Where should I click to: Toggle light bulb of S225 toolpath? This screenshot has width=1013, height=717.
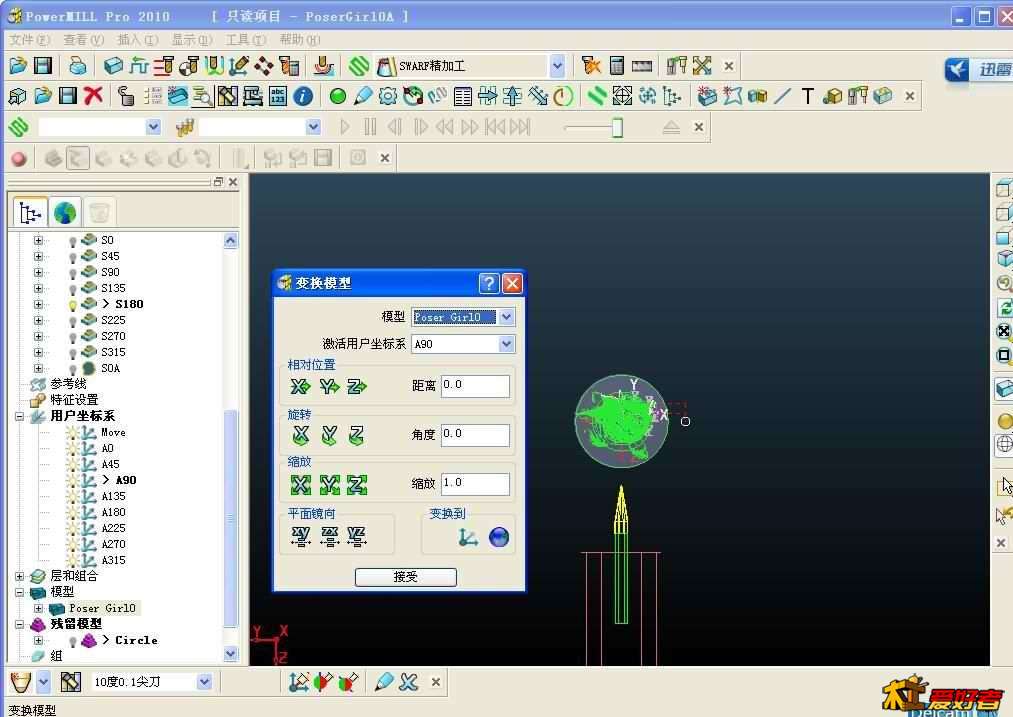click(x=72, y=321)
